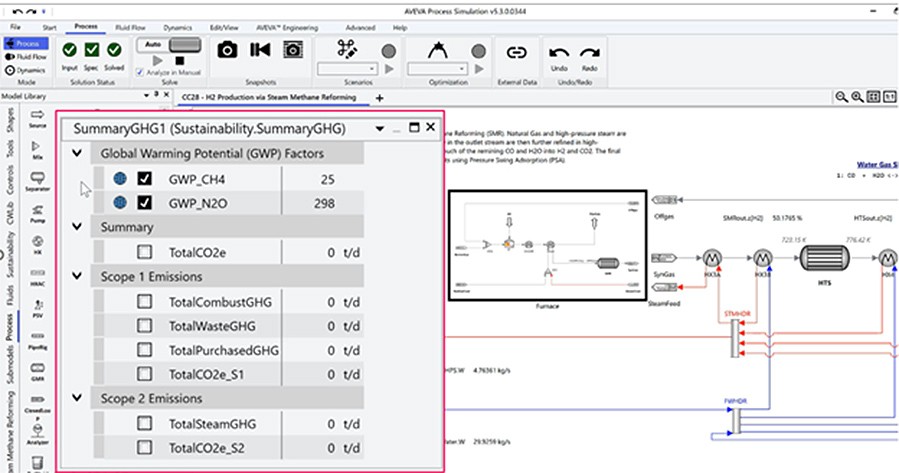The height and width of the screenshot is (473, 899).
Task: Switch to the Edit/View ribbon tab
Action: pyautogui.click(x=224, y=27)
